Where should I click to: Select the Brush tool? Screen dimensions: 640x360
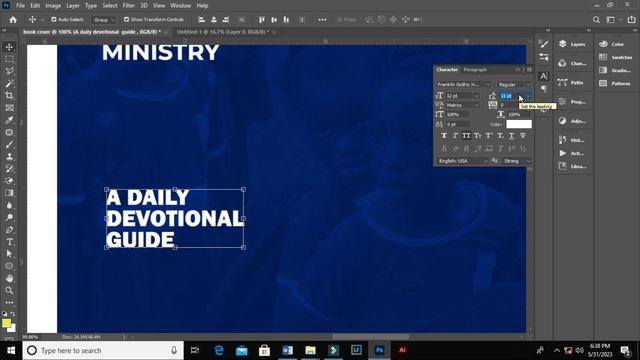pyautogui.click(x=9, y=145)
